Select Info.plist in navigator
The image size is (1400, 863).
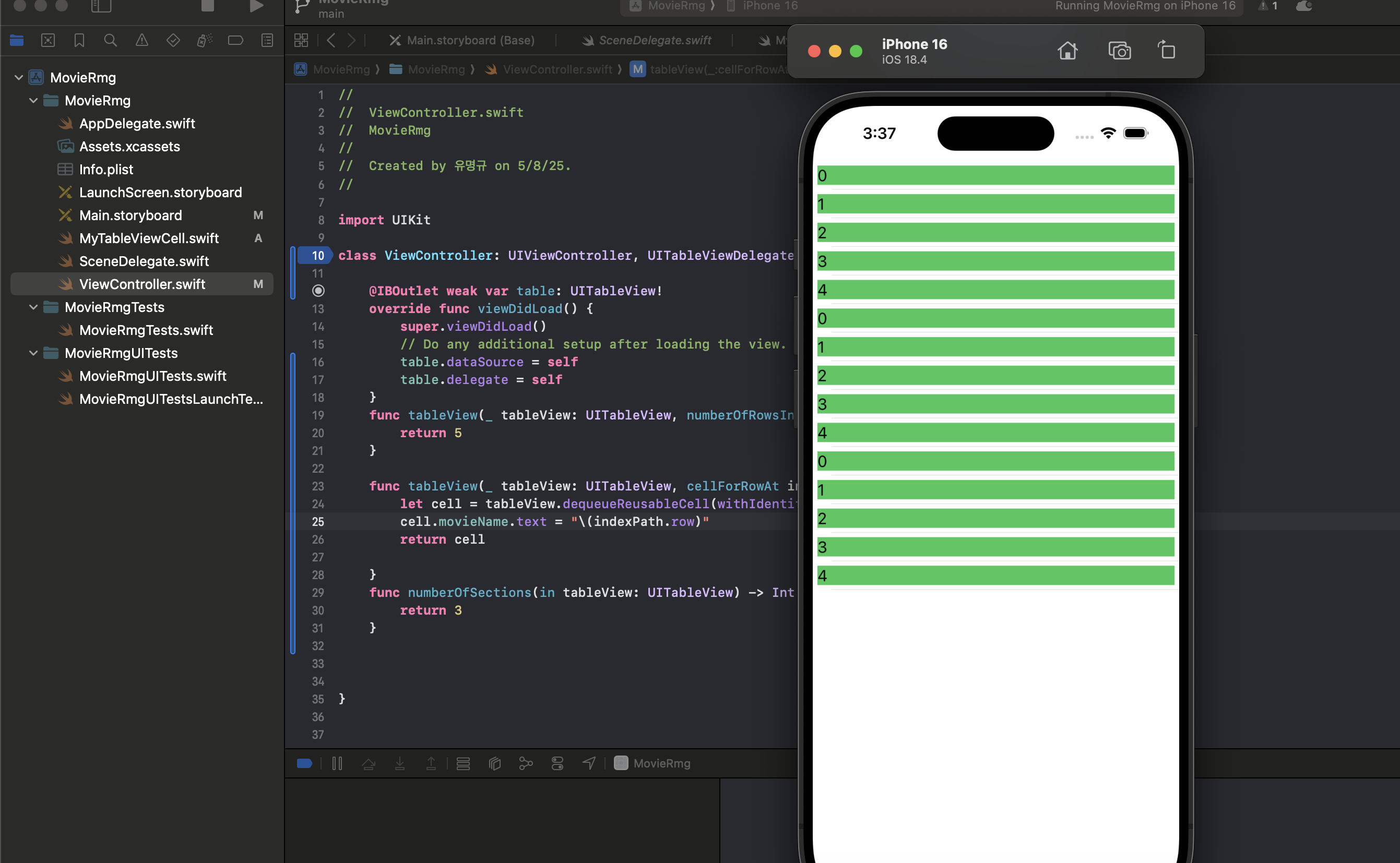click(x=106, y=169)
